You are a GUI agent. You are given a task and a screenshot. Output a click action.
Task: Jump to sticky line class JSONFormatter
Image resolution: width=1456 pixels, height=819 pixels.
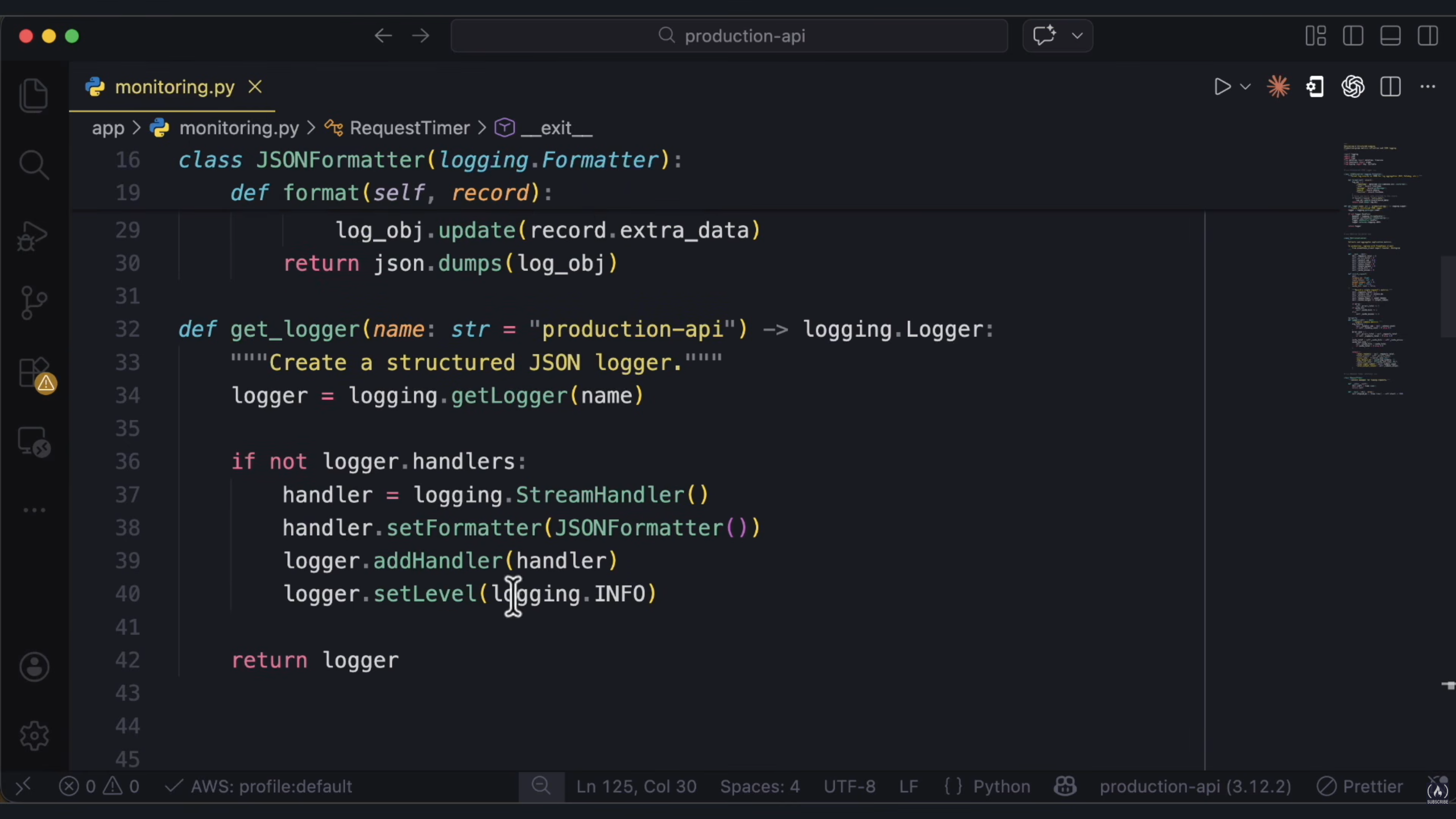coord(430,160)
